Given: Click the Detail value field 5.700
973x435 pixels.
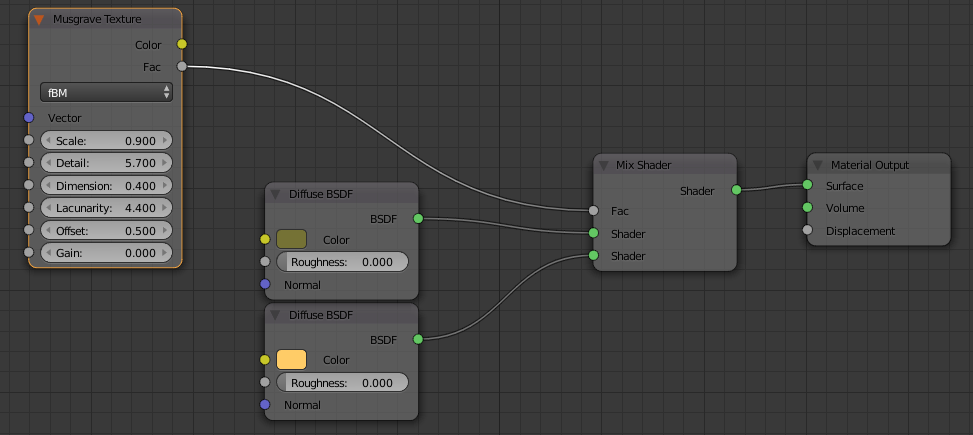Looking at the screenshot, I should coord(106,163).
